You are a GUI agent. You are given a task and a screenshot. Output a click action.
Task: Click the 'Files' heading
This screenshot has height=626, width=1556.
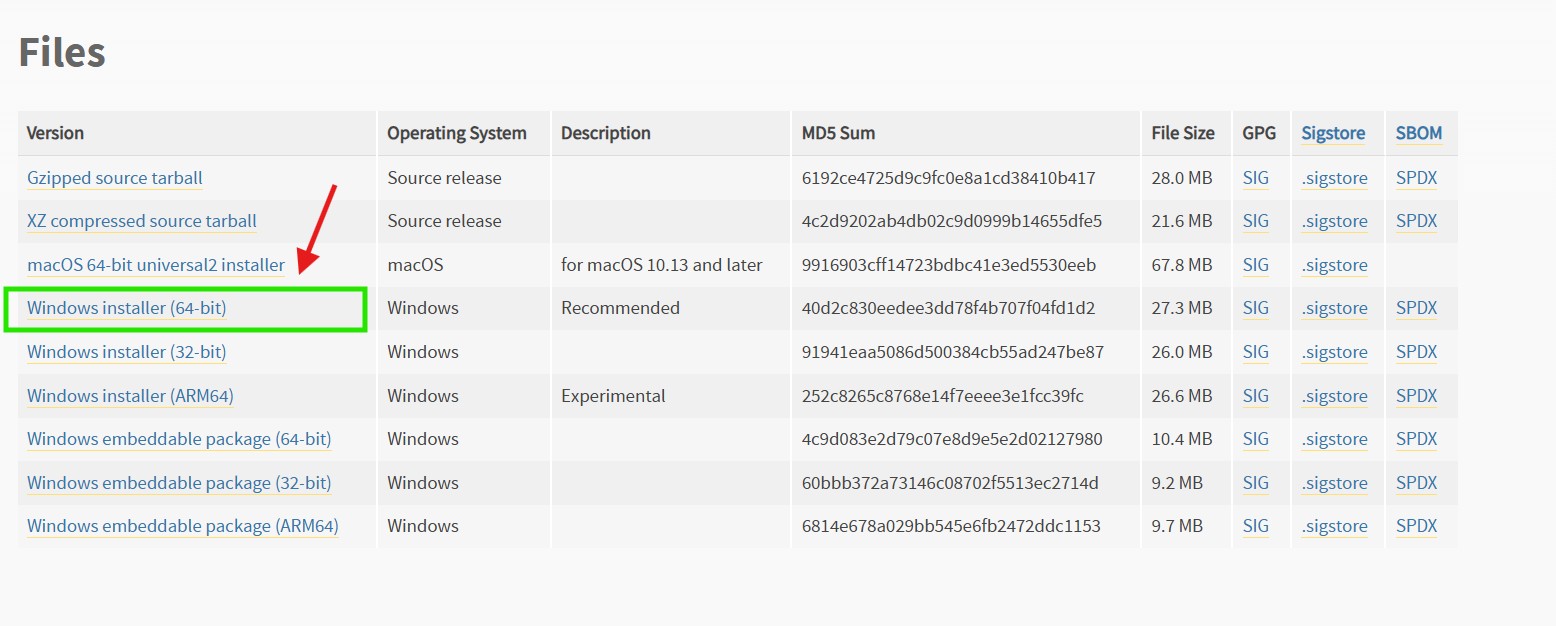click(62, 52)
